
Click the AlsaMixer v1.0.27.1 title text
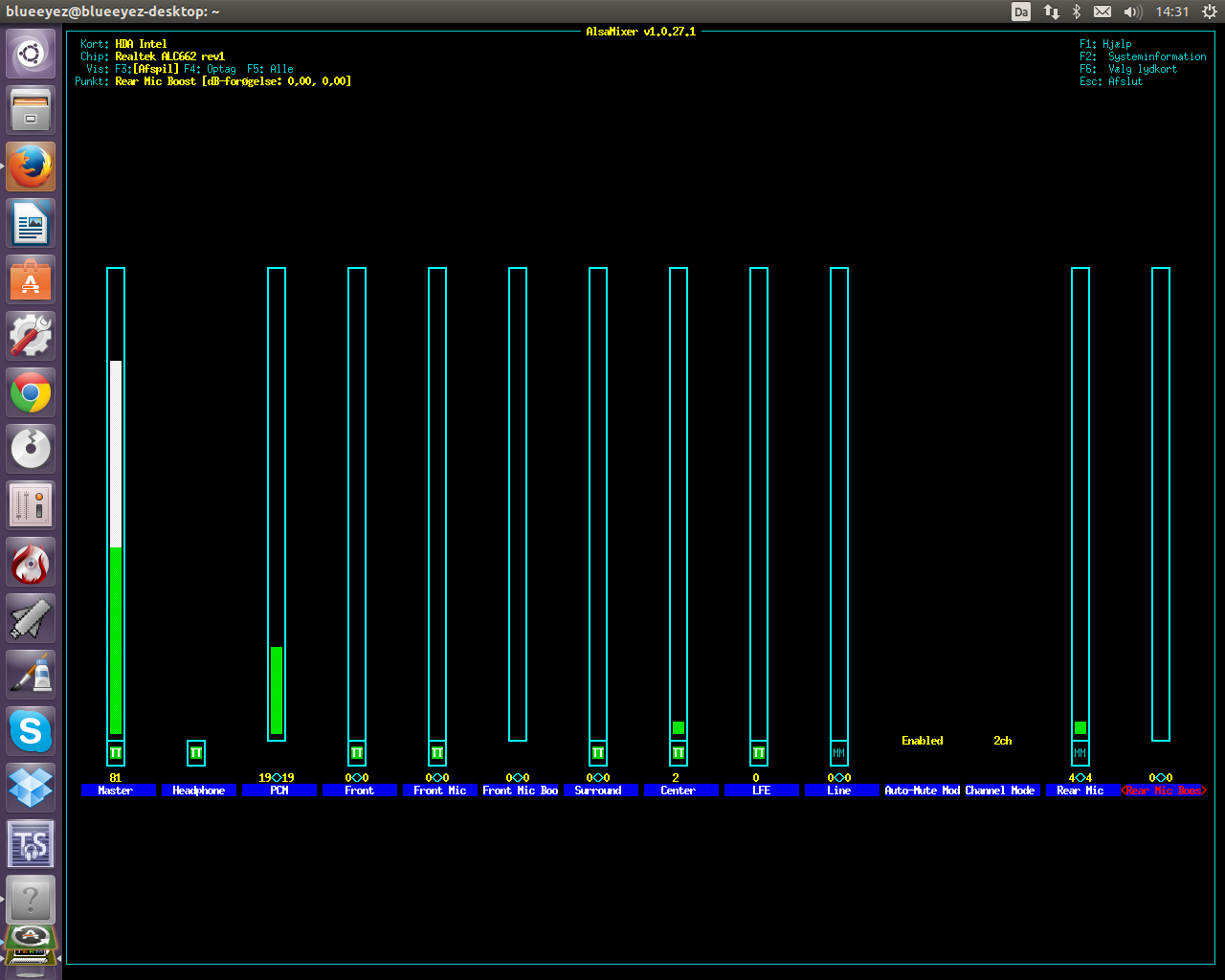(641, 32)
